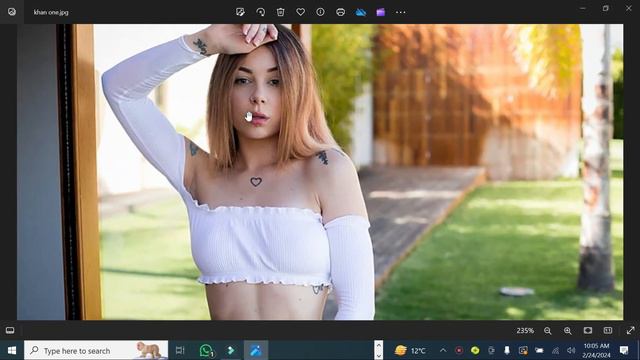Viewport: 640px width, 360px height.
Task: Open the See more options menu
Action: coord(400,12)
